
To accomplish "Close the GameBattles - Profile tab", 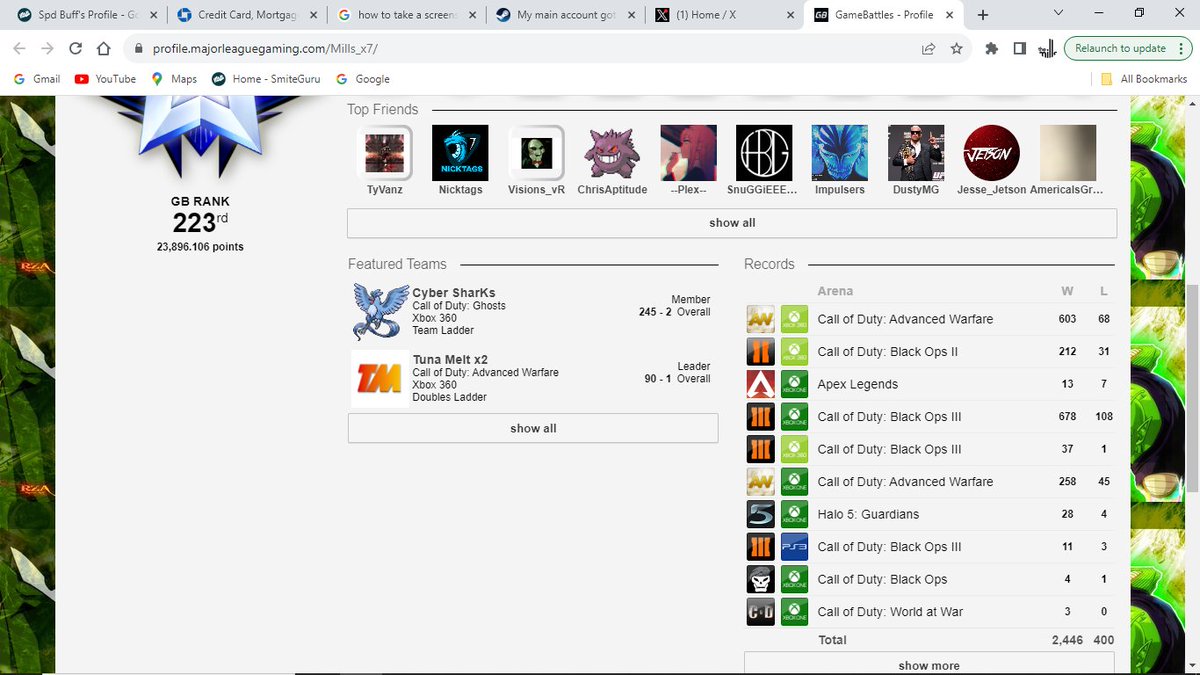I will tap(951, 15).
